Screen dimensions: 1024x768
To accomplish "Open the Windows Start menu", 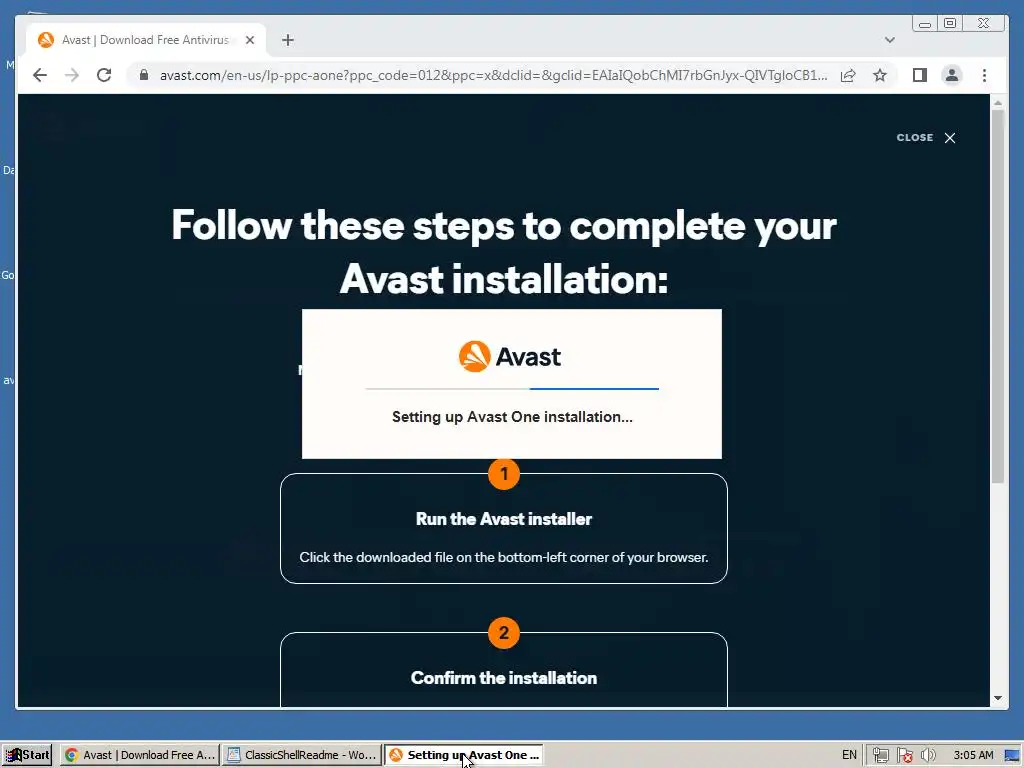I will click(27, 755).
